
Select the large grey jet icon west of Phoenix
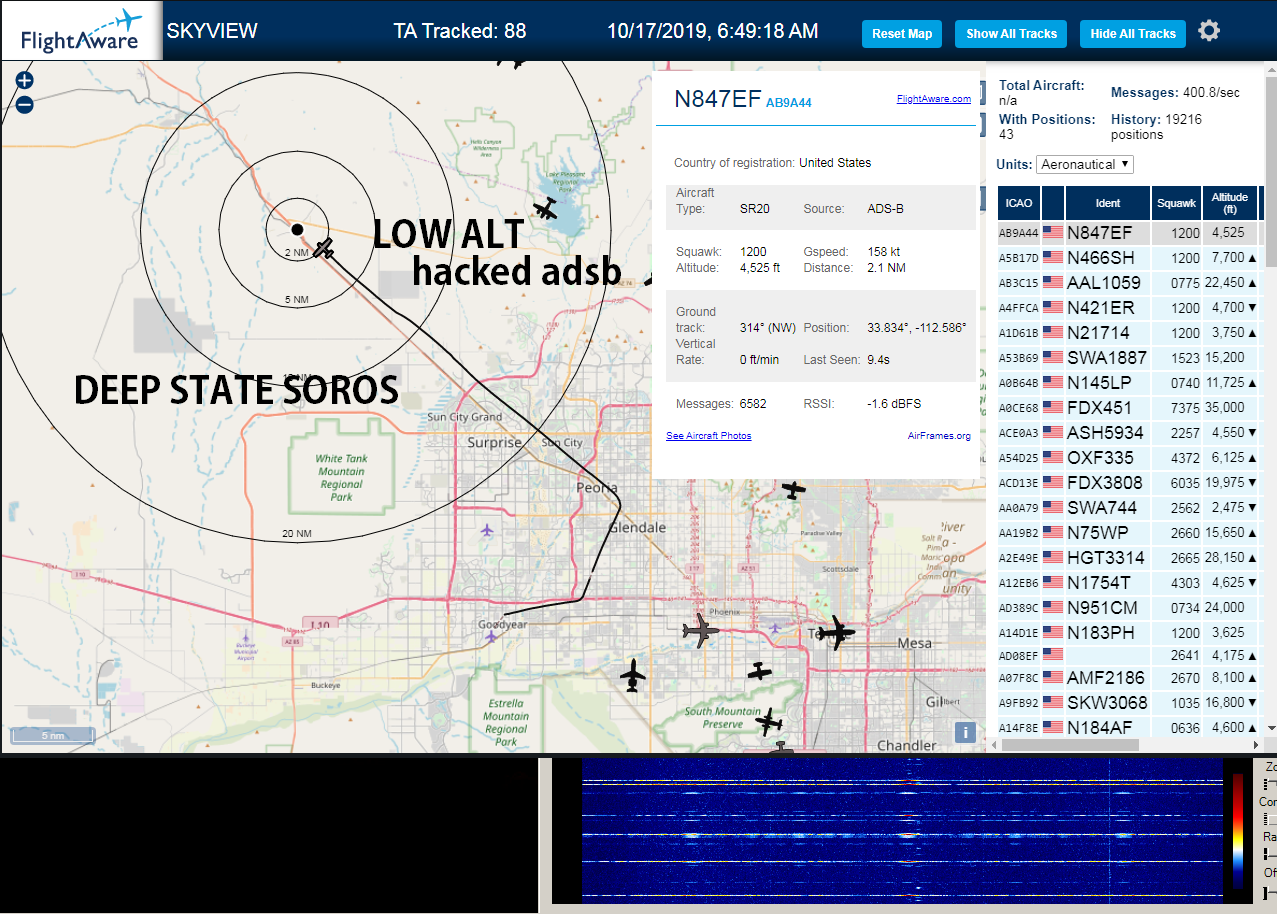700,630
